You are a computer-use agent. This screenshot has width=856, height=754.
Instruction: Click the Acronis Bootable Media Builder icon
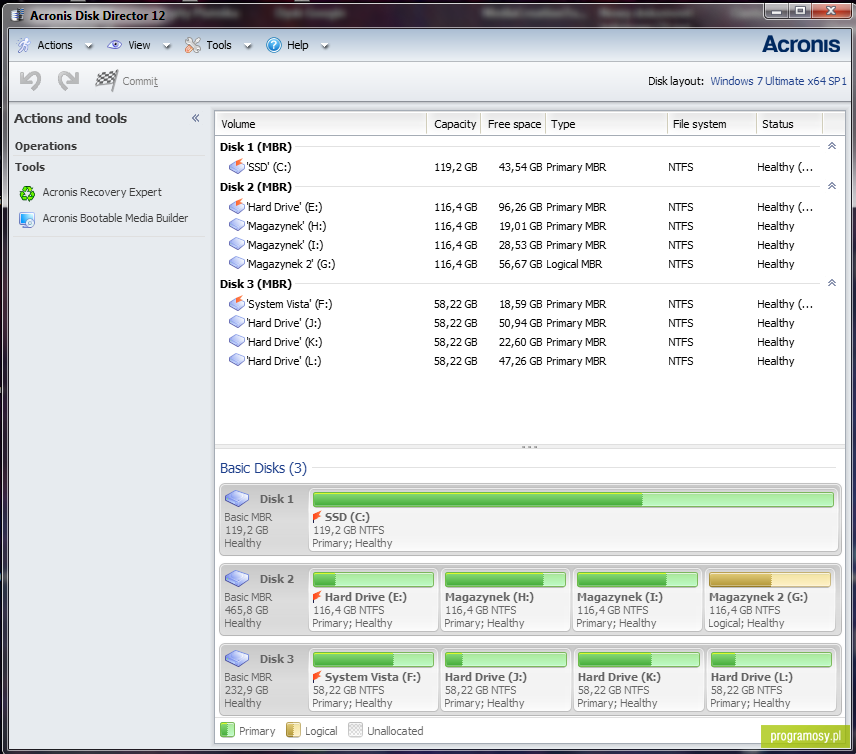pos(27,219)
